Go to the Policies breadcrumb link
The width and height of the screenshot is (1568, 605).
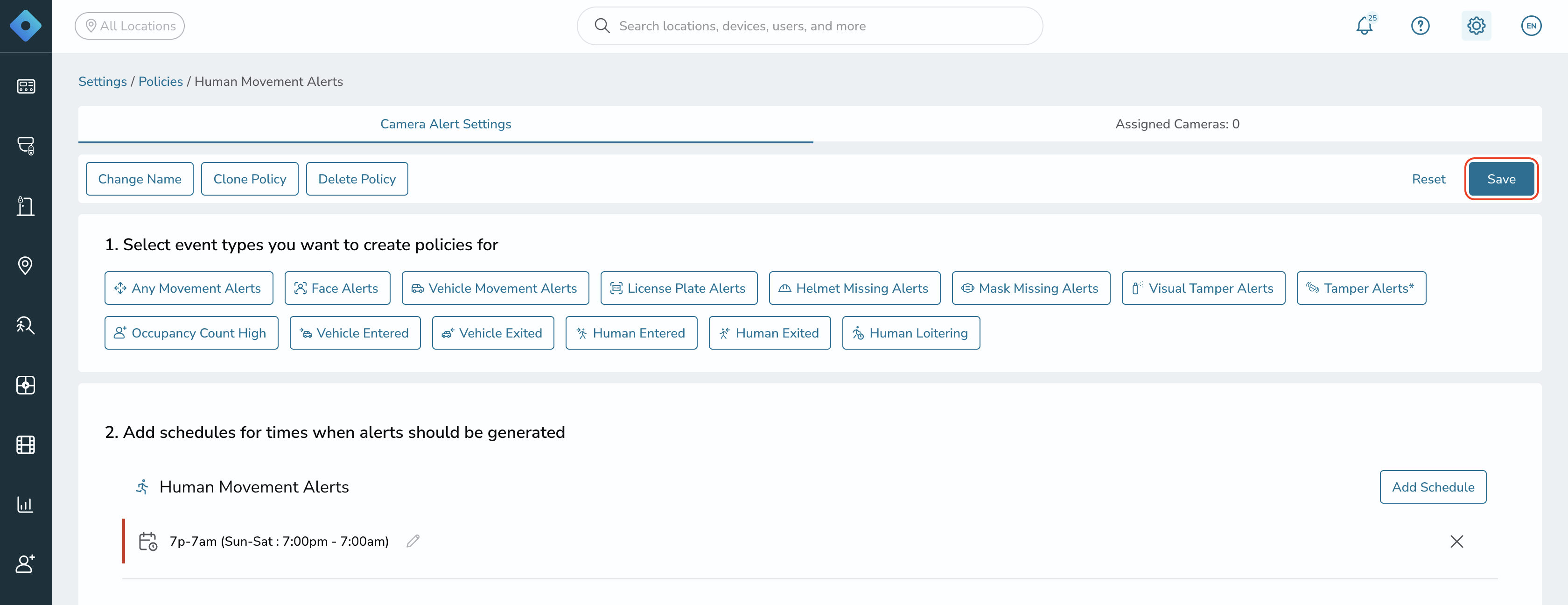coord(161,82)
